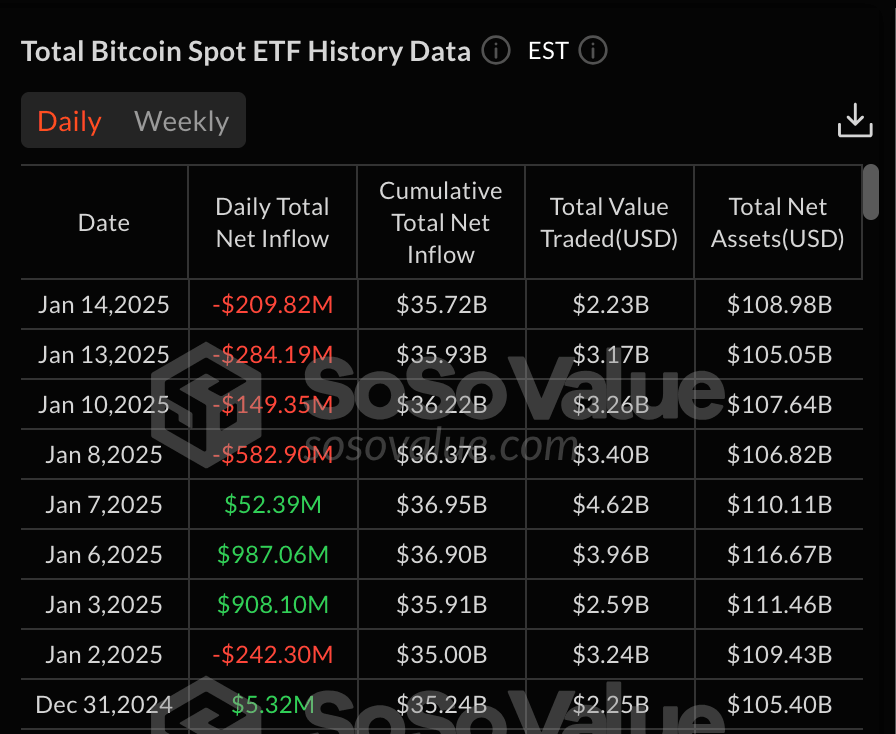Select the Daily tab
Screen dimensions: 896x734
[69, 121]
